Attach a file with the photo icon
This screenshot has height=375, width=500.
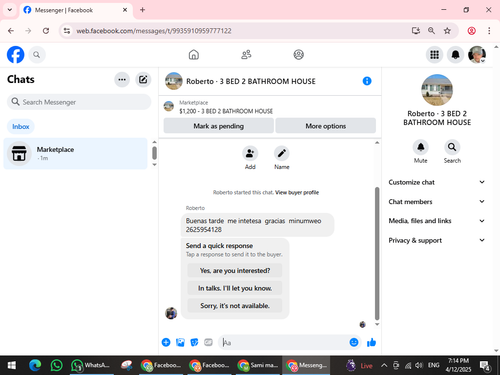[x=180, y=342]
